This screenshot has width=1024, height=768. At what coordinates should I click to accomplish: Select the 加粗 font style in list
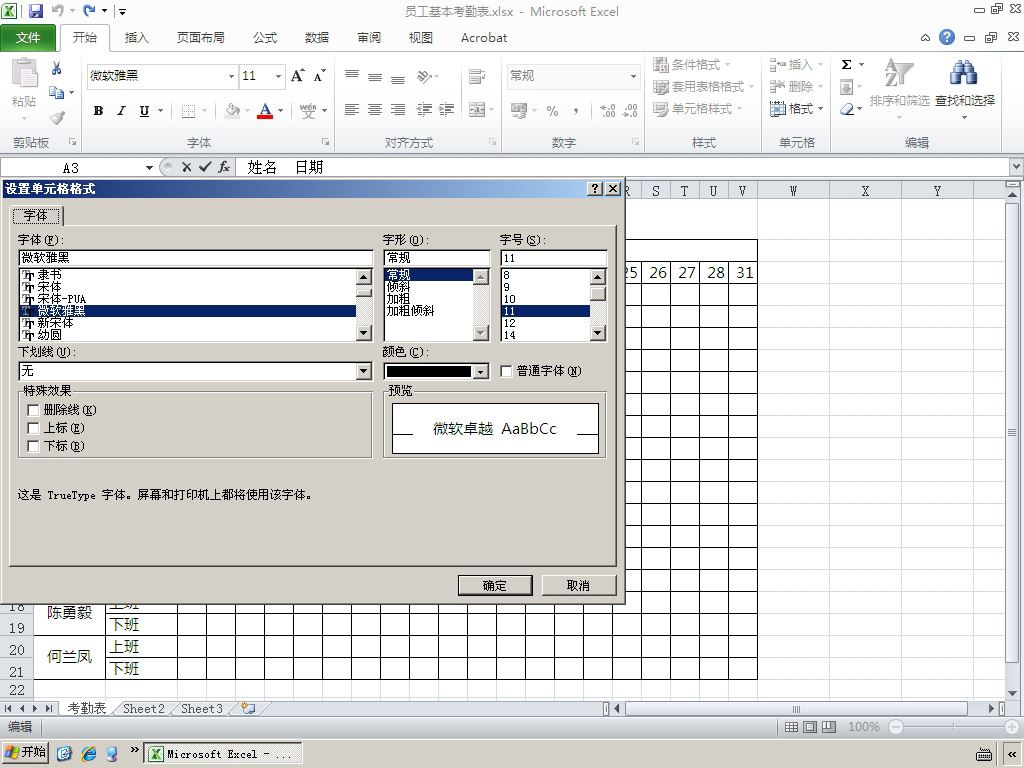(398, 299)
